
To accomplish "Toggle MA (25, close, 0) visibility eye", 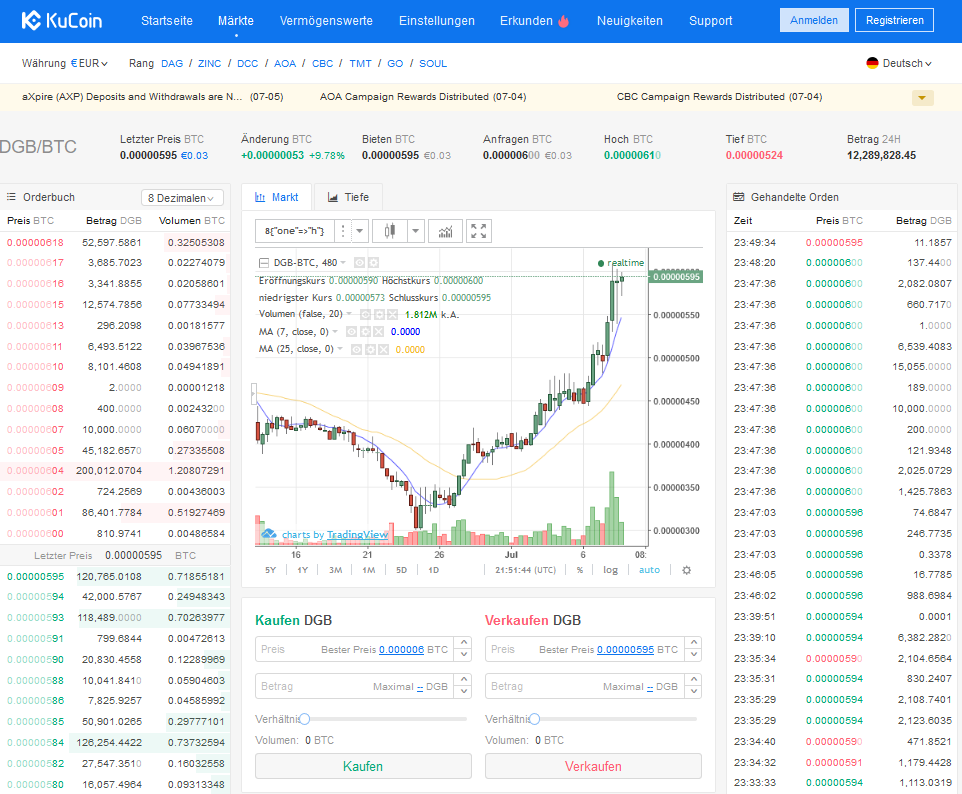I will (356, 350).
